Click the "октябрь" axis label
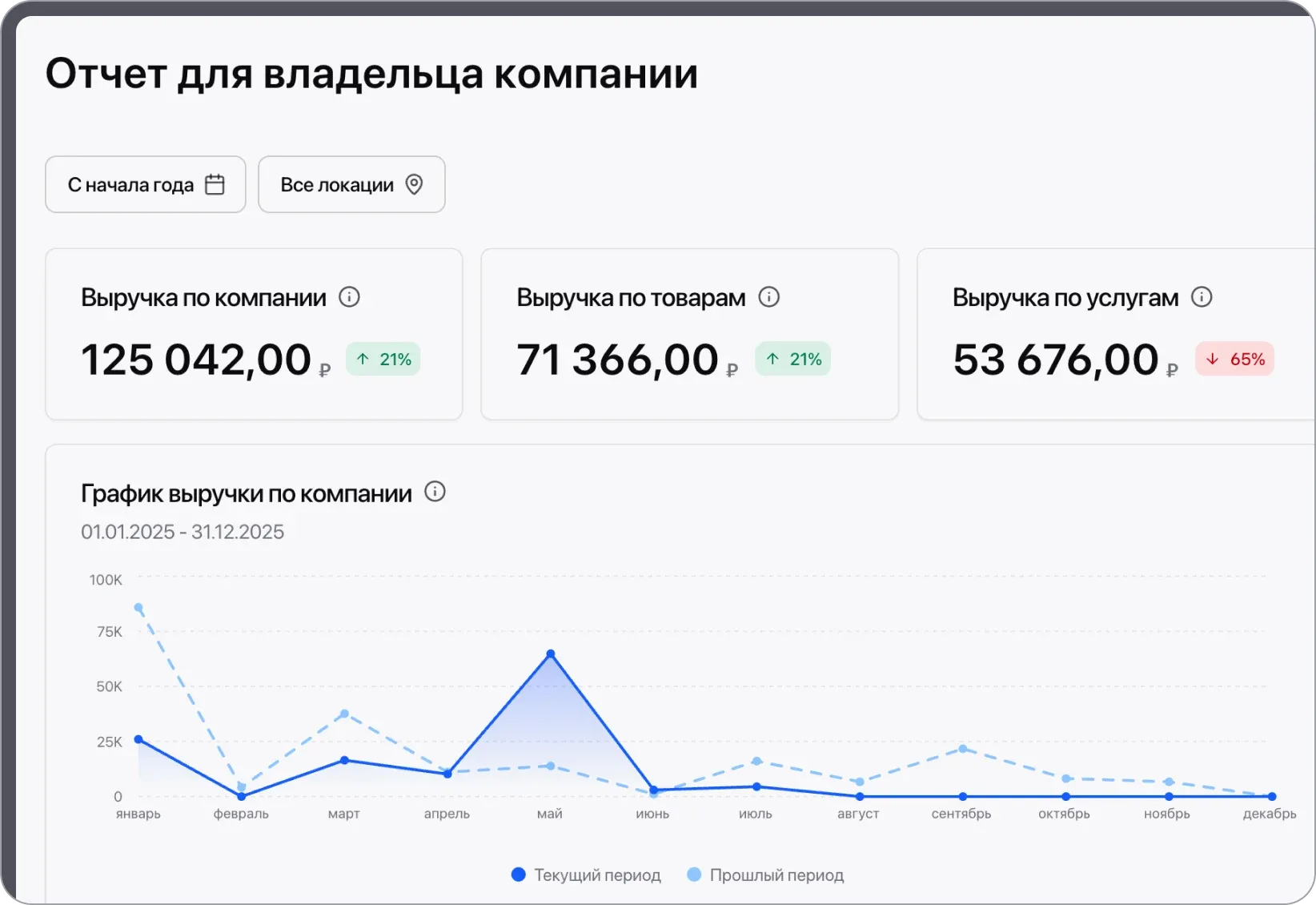The height and width of the screenshot is (905, 1316). 1064,814
